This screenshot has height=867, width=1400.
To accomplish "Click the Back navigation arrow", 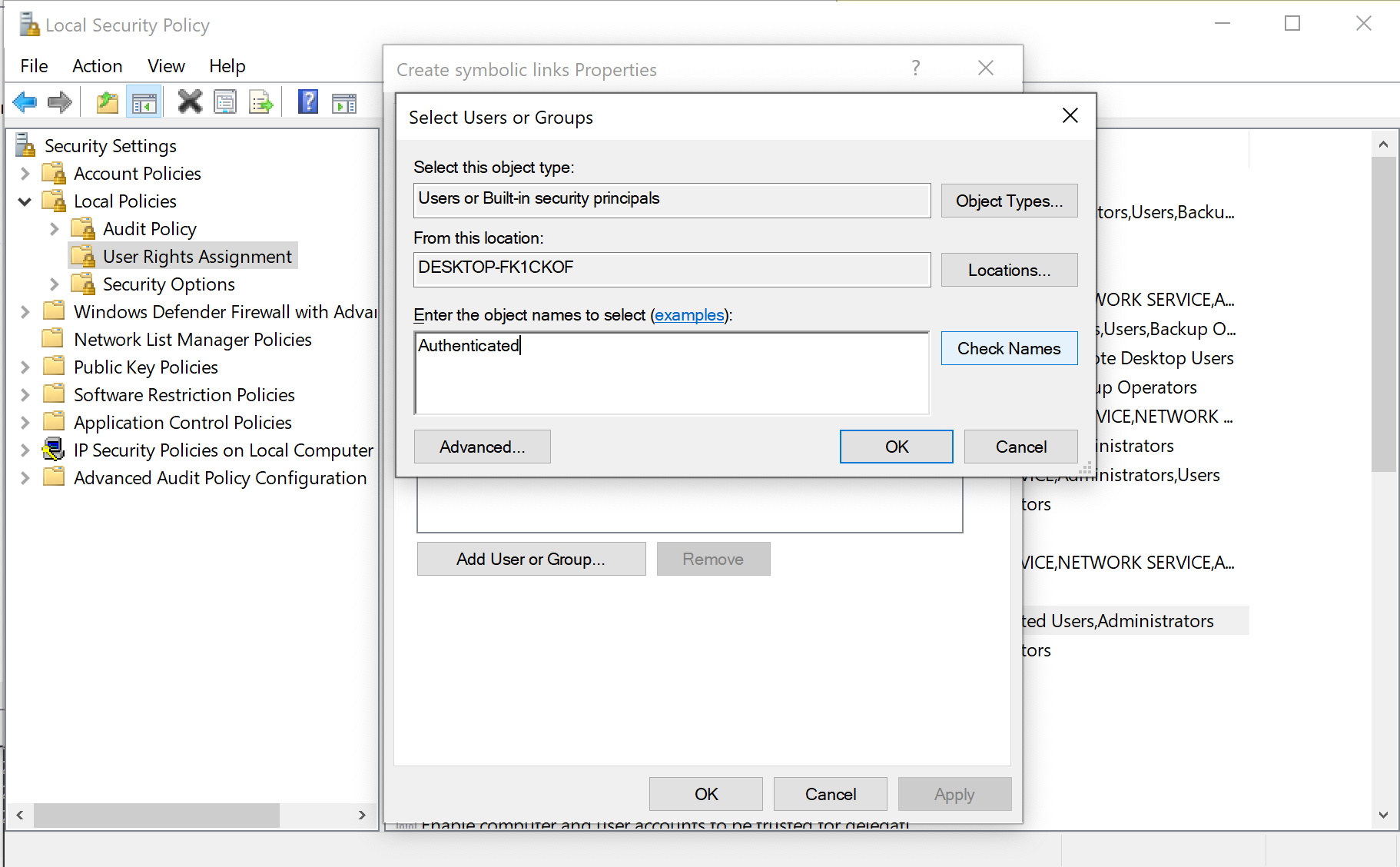I will [x=25, y=101].
